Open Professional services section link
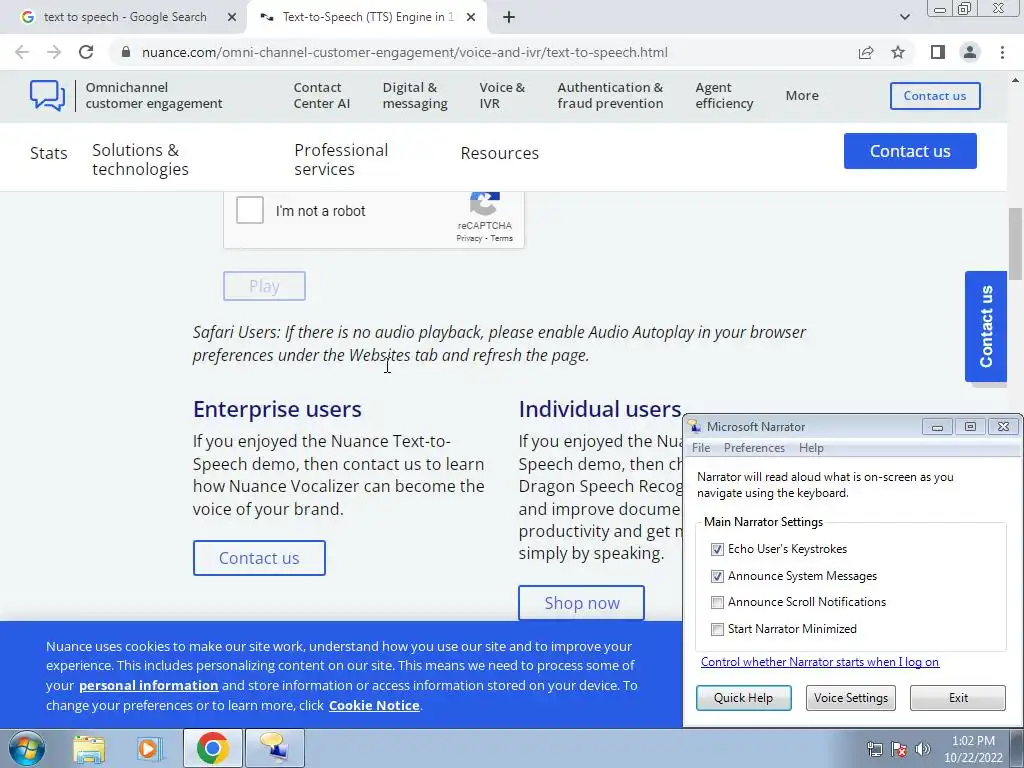Image resolution: width=1024 pixels, height=768 pixels. [x=341, y=159]
